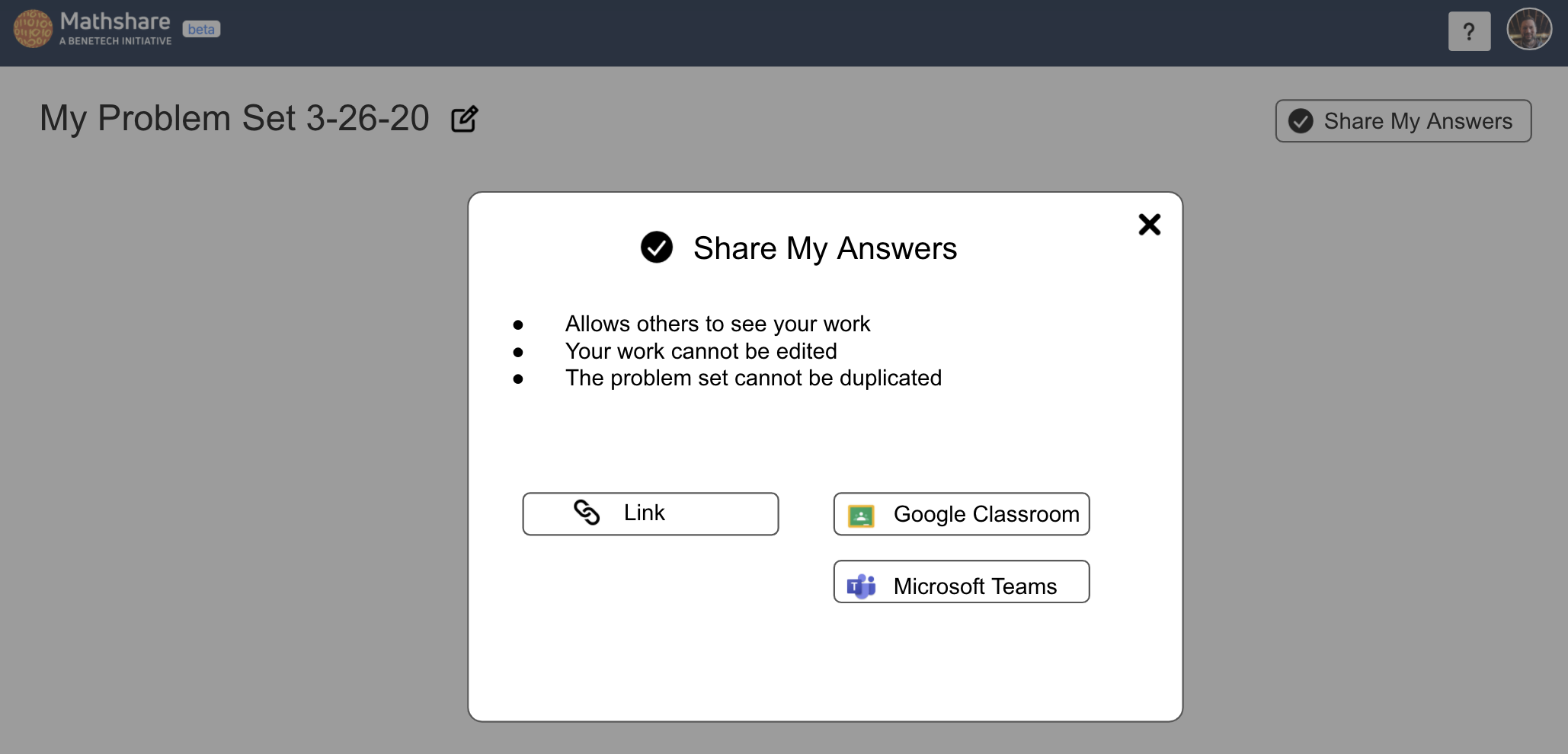Share the problem set via the Link button
Screen dimensions: 1568x754
pyautogui.click(x=649, y=513)
